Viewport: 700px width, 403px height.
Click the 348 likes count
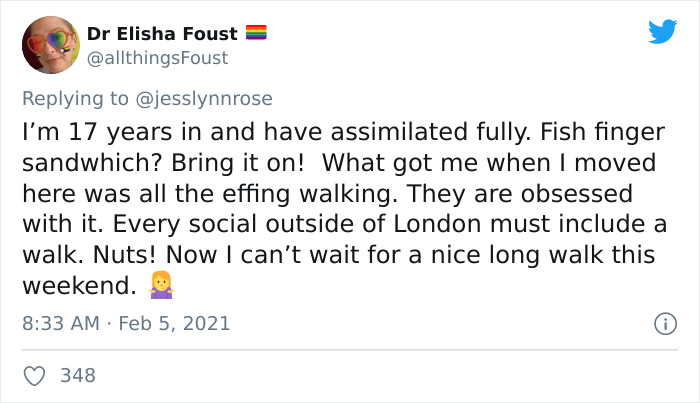[x=78, y=376]
